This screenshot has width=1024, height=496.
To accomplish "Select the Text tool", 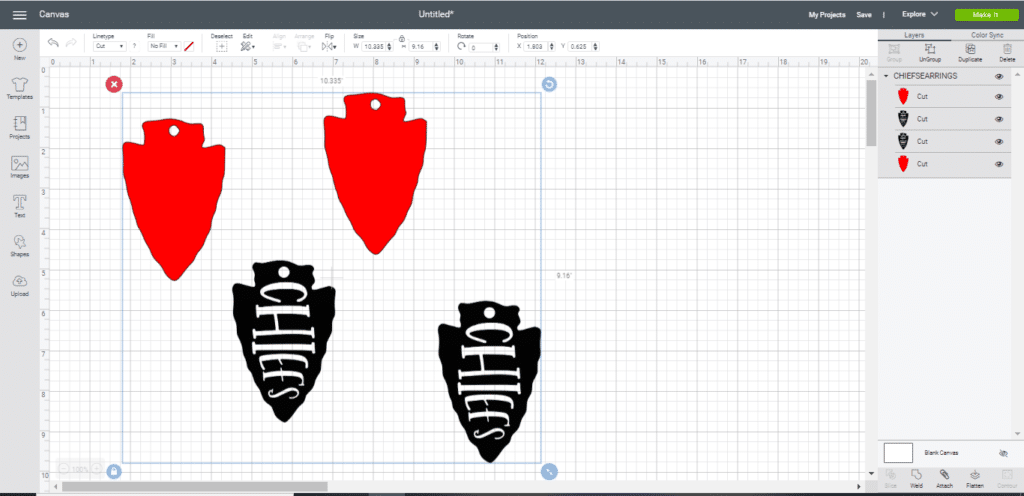I will (x=19, y=204).
